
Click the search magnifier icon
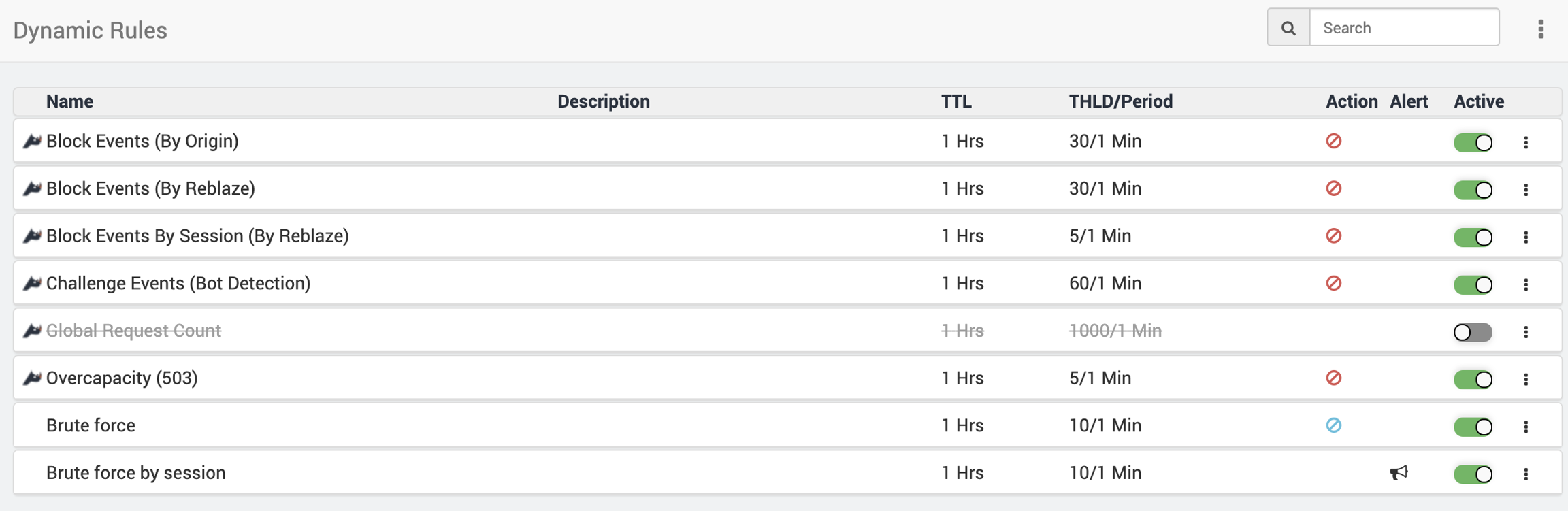point(1288,28)
